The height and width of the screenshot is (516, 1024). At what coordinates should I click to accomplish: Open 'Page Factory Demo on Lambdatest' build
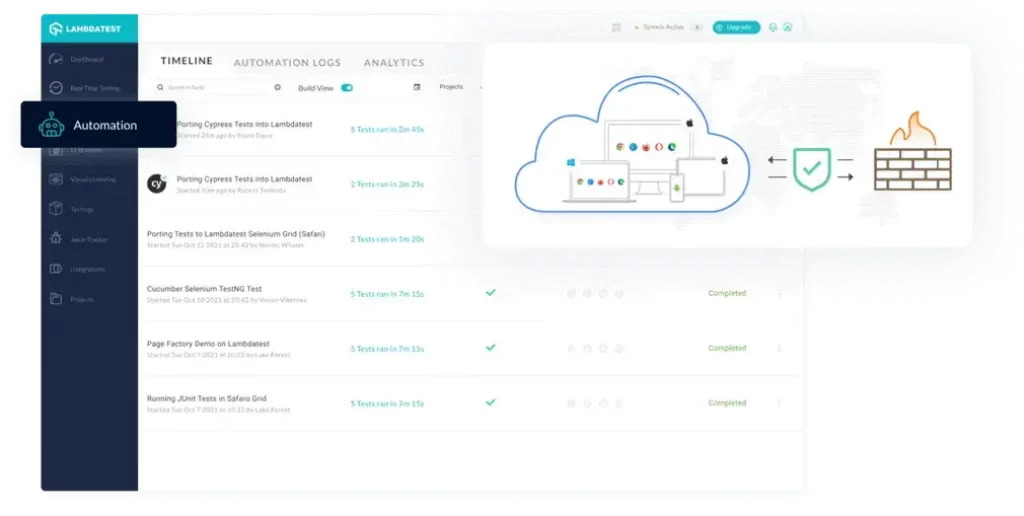(208, 344)
